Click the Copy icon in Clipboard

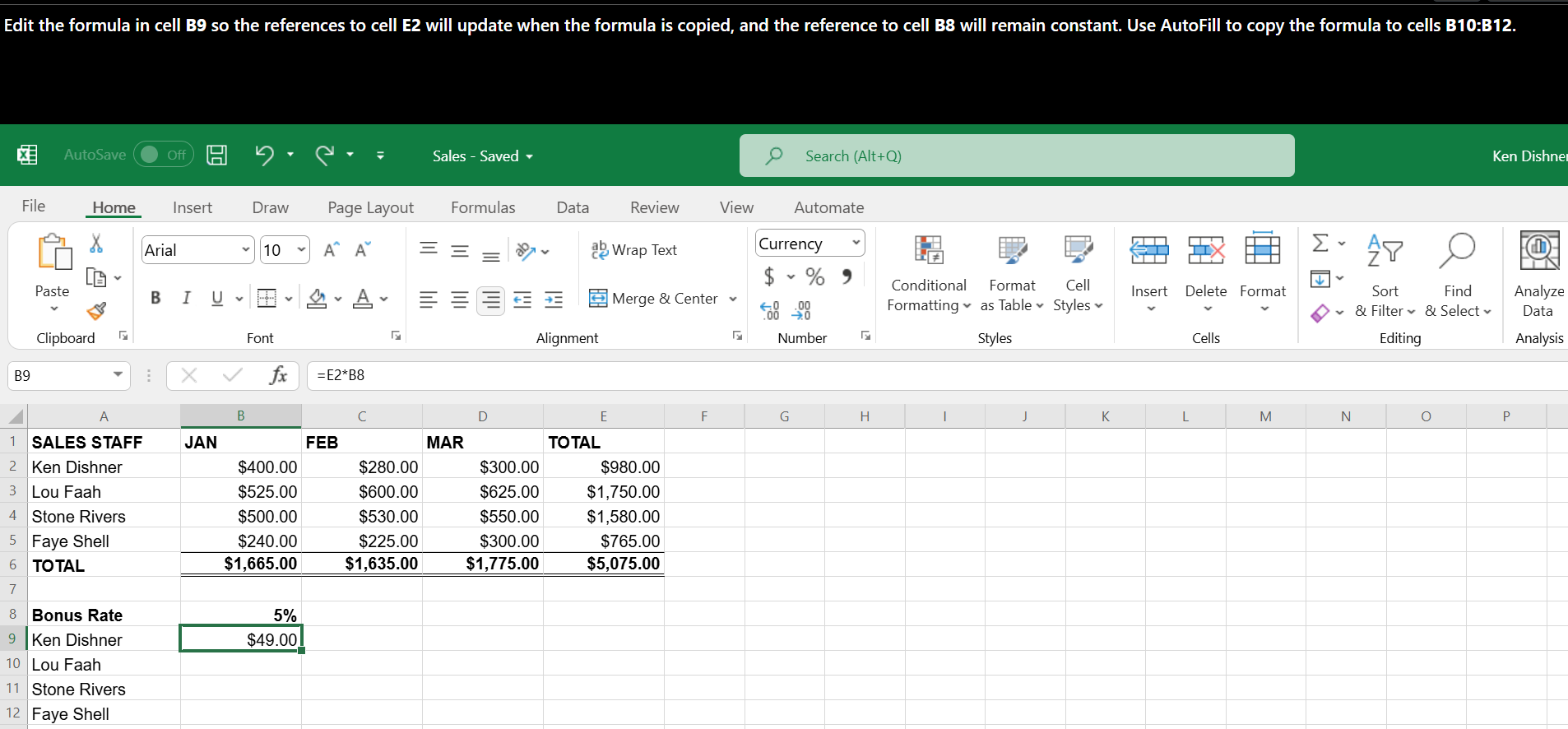96,278
